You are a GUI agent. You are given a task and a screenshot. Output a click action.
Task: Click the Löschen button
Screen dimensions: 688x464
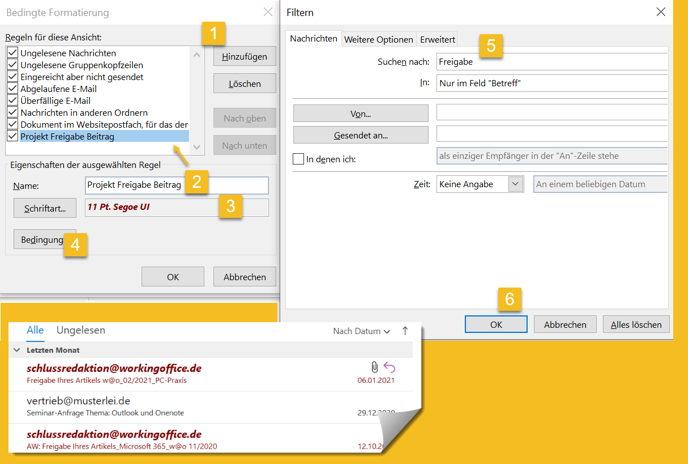click(244, 83)
